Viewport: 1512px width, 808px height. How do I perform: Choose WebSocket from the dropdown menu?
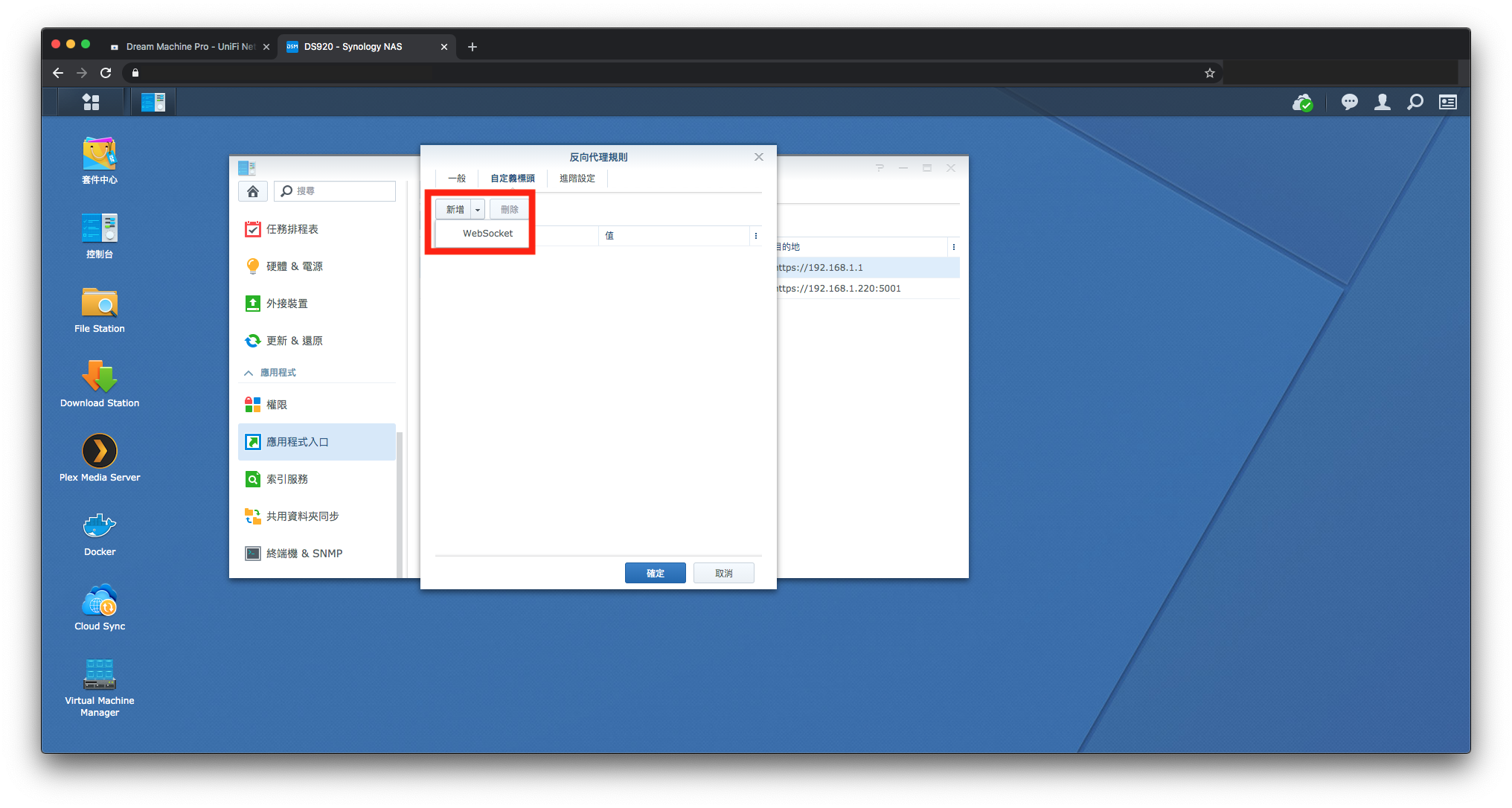tap(484, 234)
